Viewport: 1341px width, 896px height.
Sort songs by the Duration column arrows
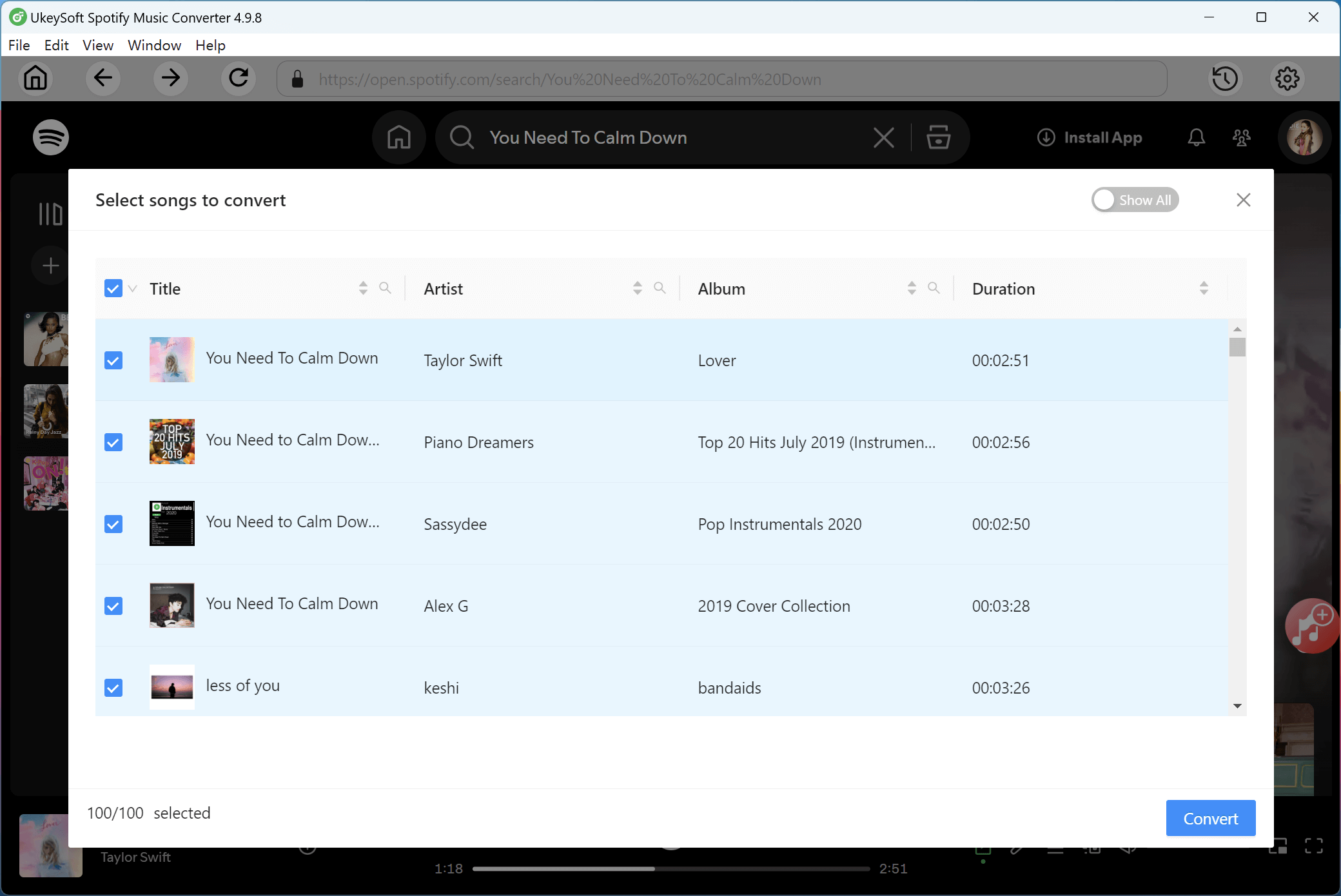[x=1203, y=288]
